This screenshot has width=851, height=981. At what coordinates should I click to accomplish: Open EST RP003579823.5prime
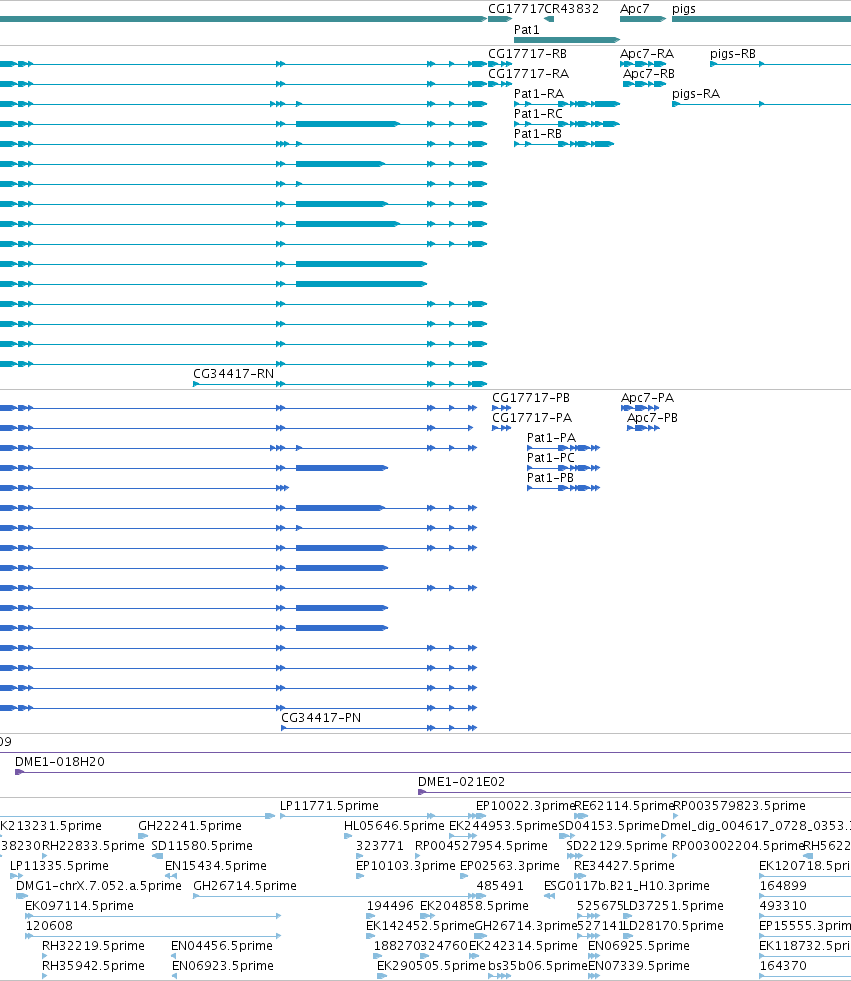[739, 806]
